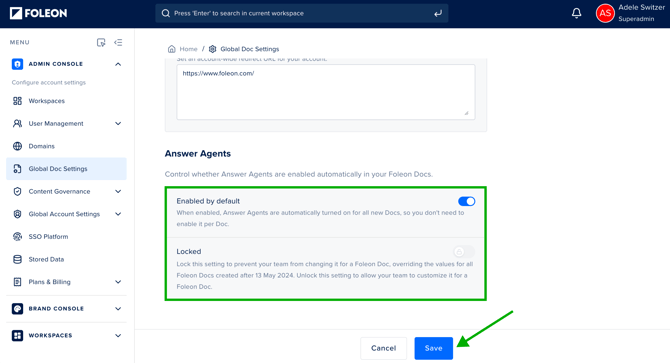
Task: Open the notifications bell
Action: [576, 13]
